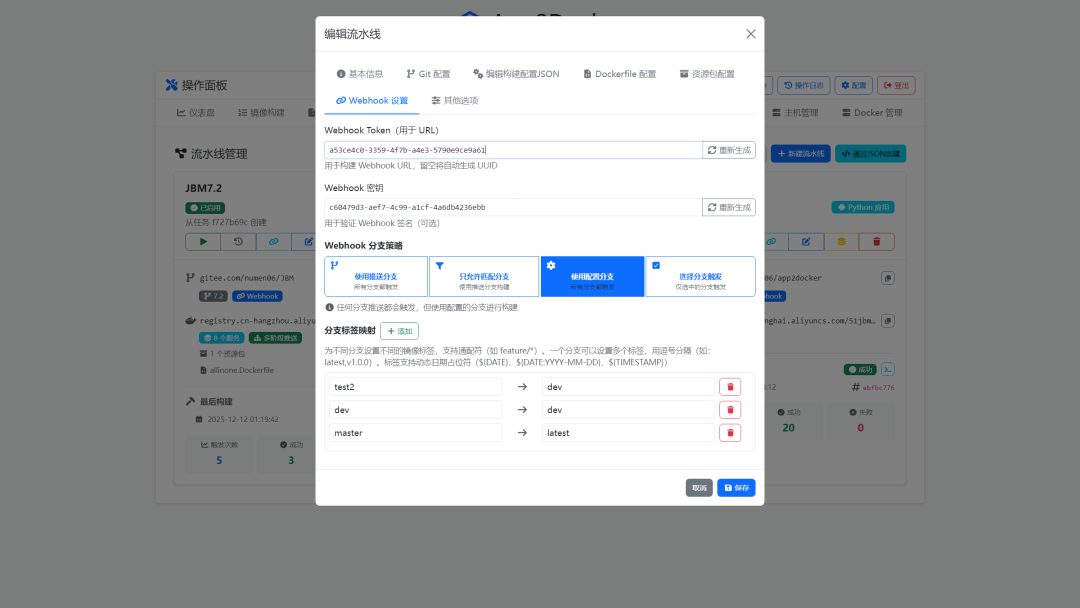The height and width of the screenshot is (608, 1080).
Task: Switch to the Dockerfile 配置 tab
Action: [619, 73]
